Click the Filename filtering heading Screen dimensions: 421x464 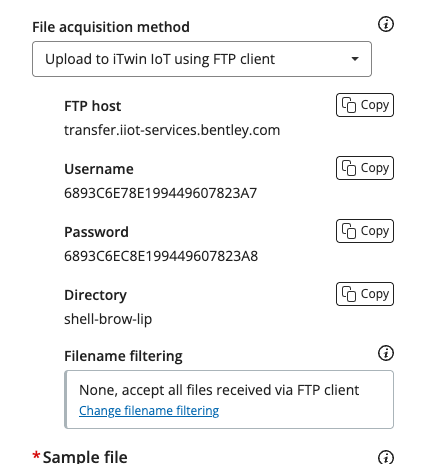pyautogui.click(x=123, y=356)
